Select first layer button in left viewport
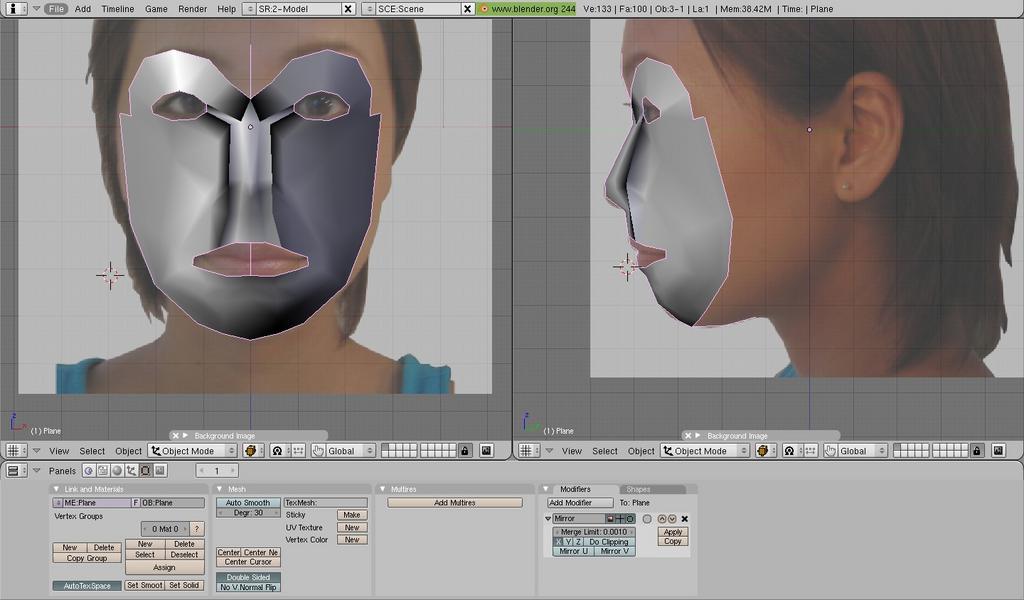The width and height of the screenshot is (1024, 600). tap(385, 447)
